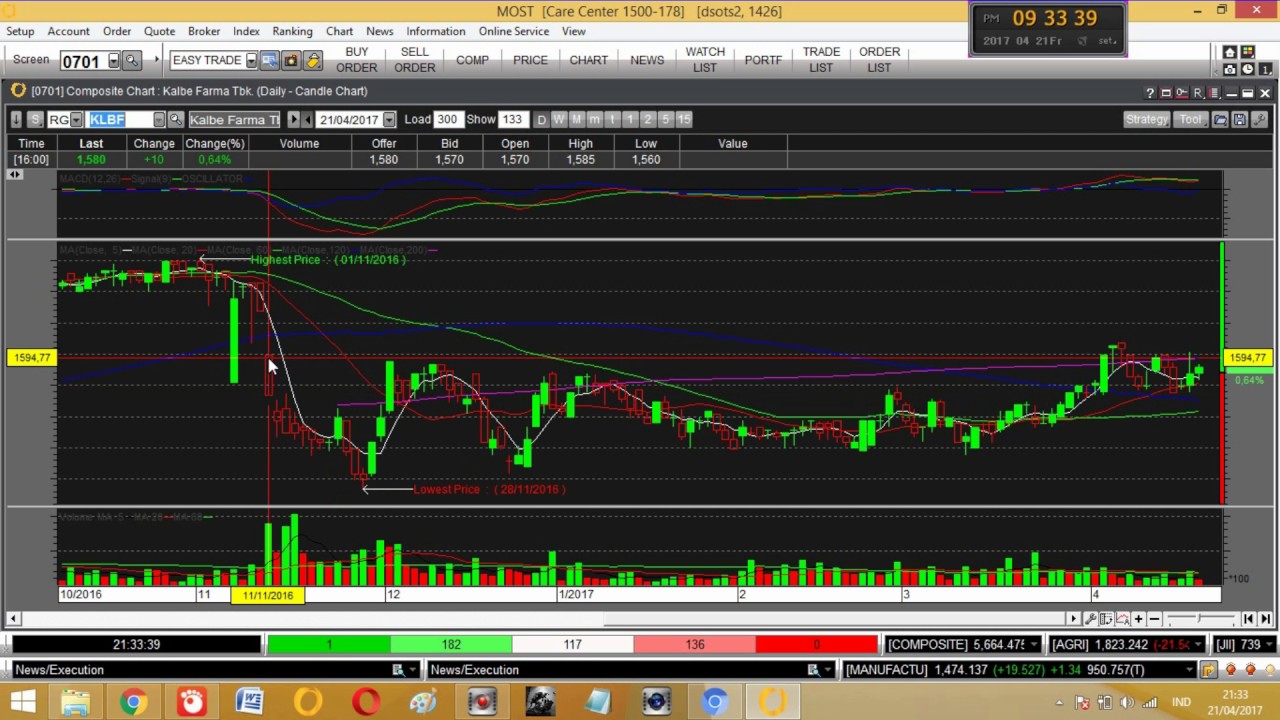Jump to last chart data icon
The image size is (1280, 720).
point(1265,619)
